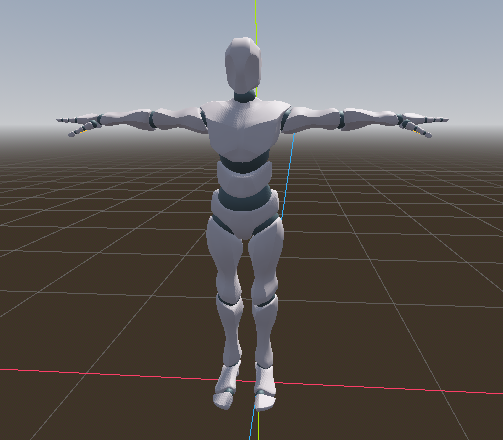503x440 pixels.
Task: Click the knee joint on the left-side leg
Action: [x=229, y=300]
